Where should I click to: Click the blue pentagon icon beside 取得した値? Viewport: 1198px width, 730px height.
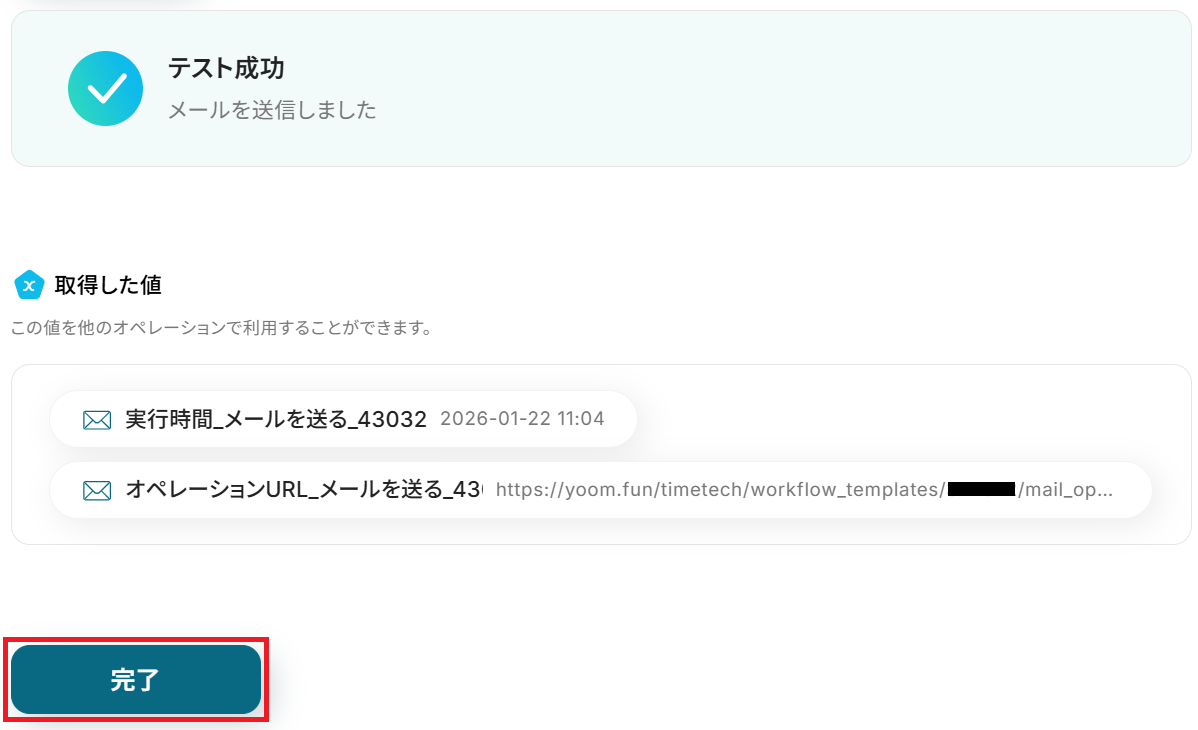(29, 285)
